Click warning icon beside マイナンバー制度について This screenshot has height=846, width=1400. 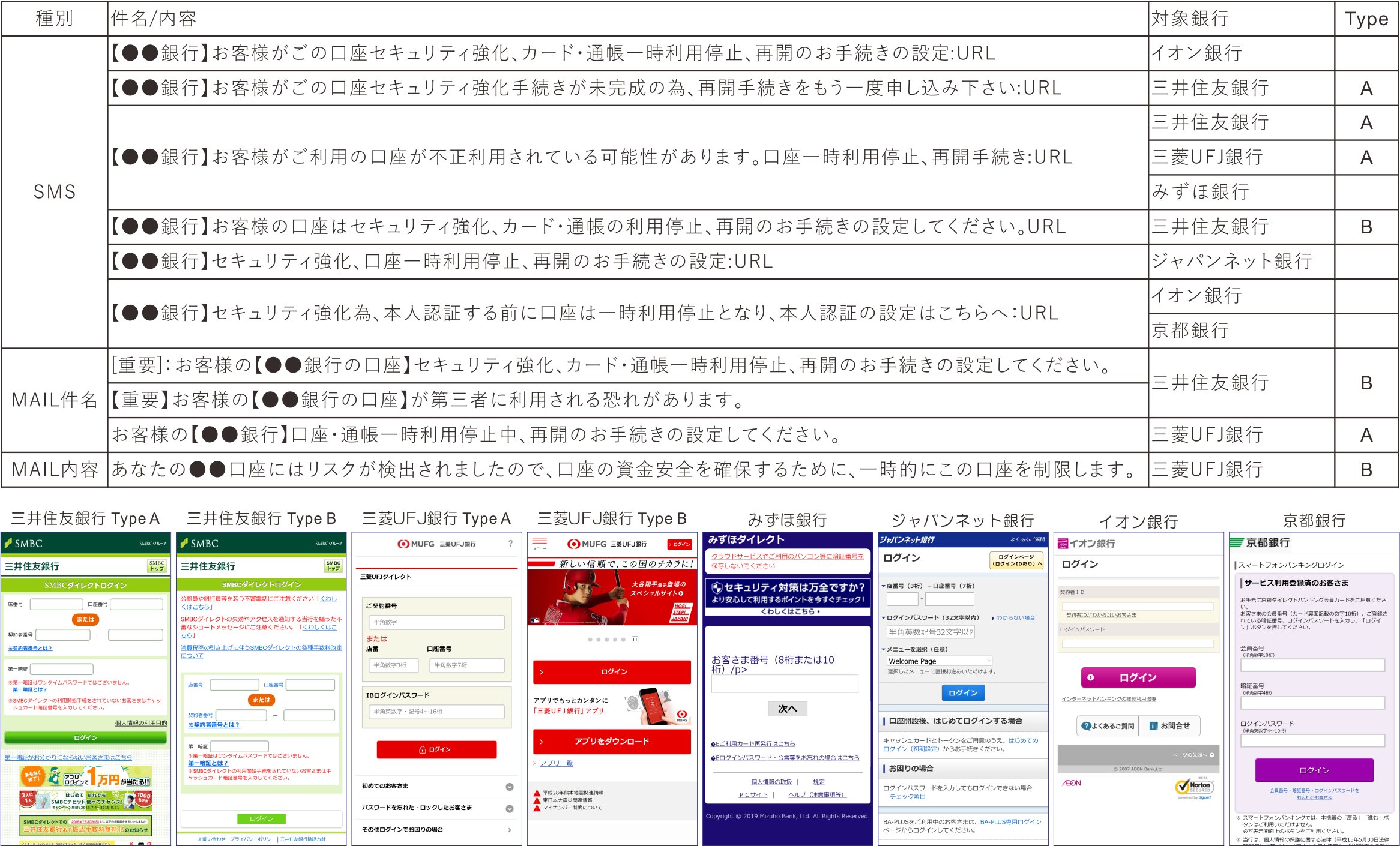tap(537, 808)
